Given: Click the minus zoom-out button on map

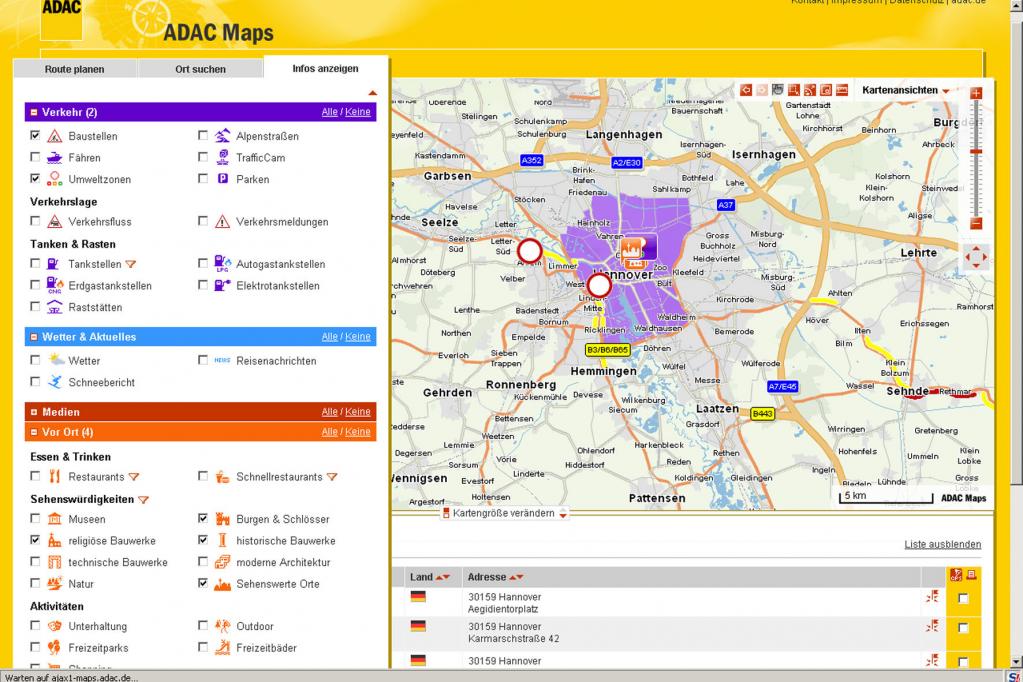Looking at the screenshot, I should pos(976,224).
